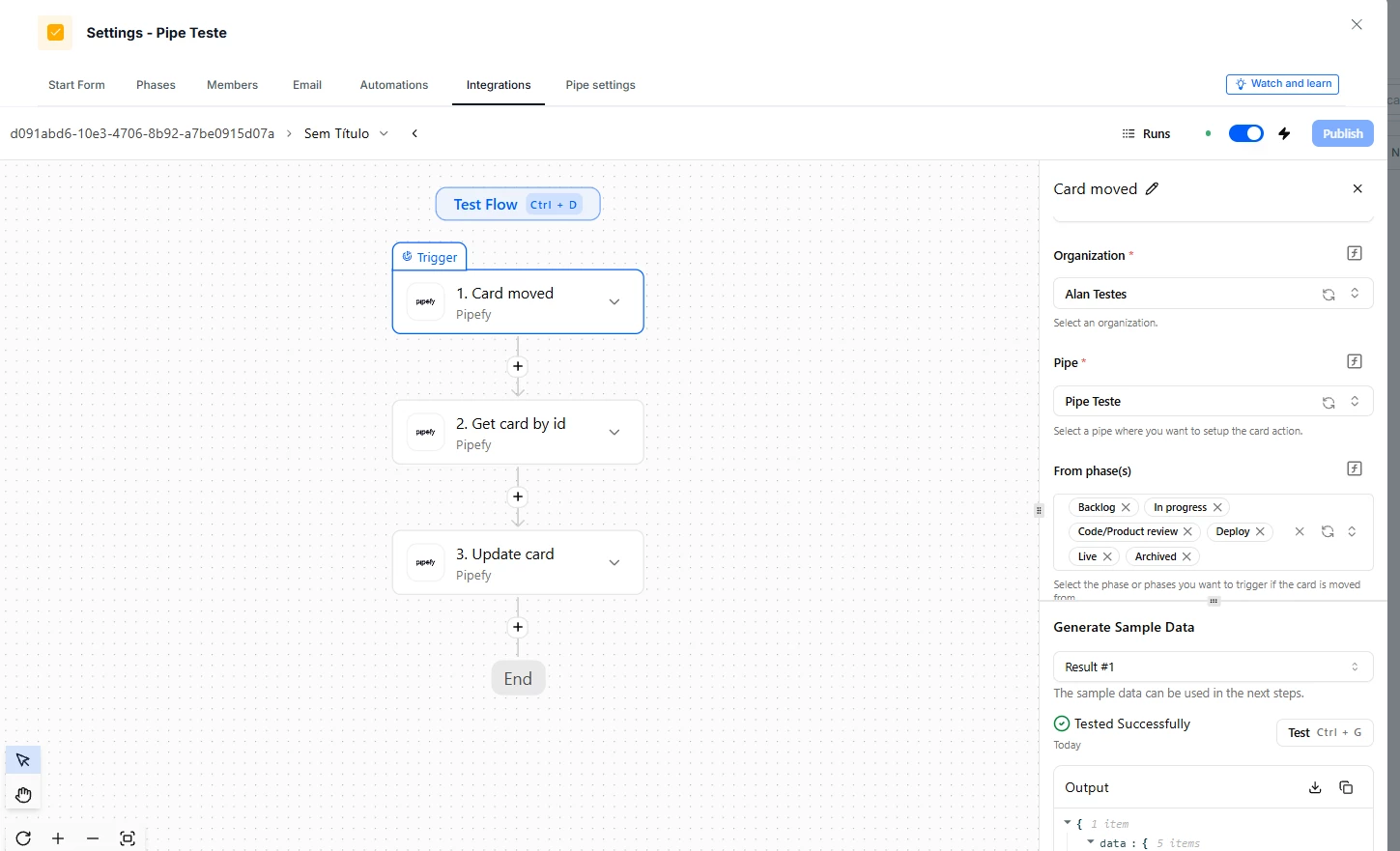
Task: Remove the Archived phase tag
Action: tap(1186, 556)
